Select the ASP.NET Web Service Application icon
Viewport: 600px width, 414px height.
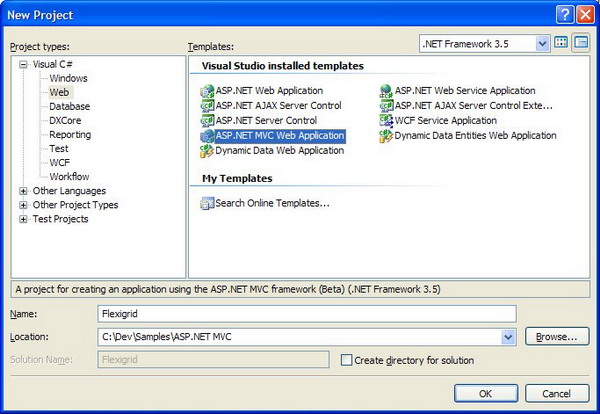click(x=386, y=91)
